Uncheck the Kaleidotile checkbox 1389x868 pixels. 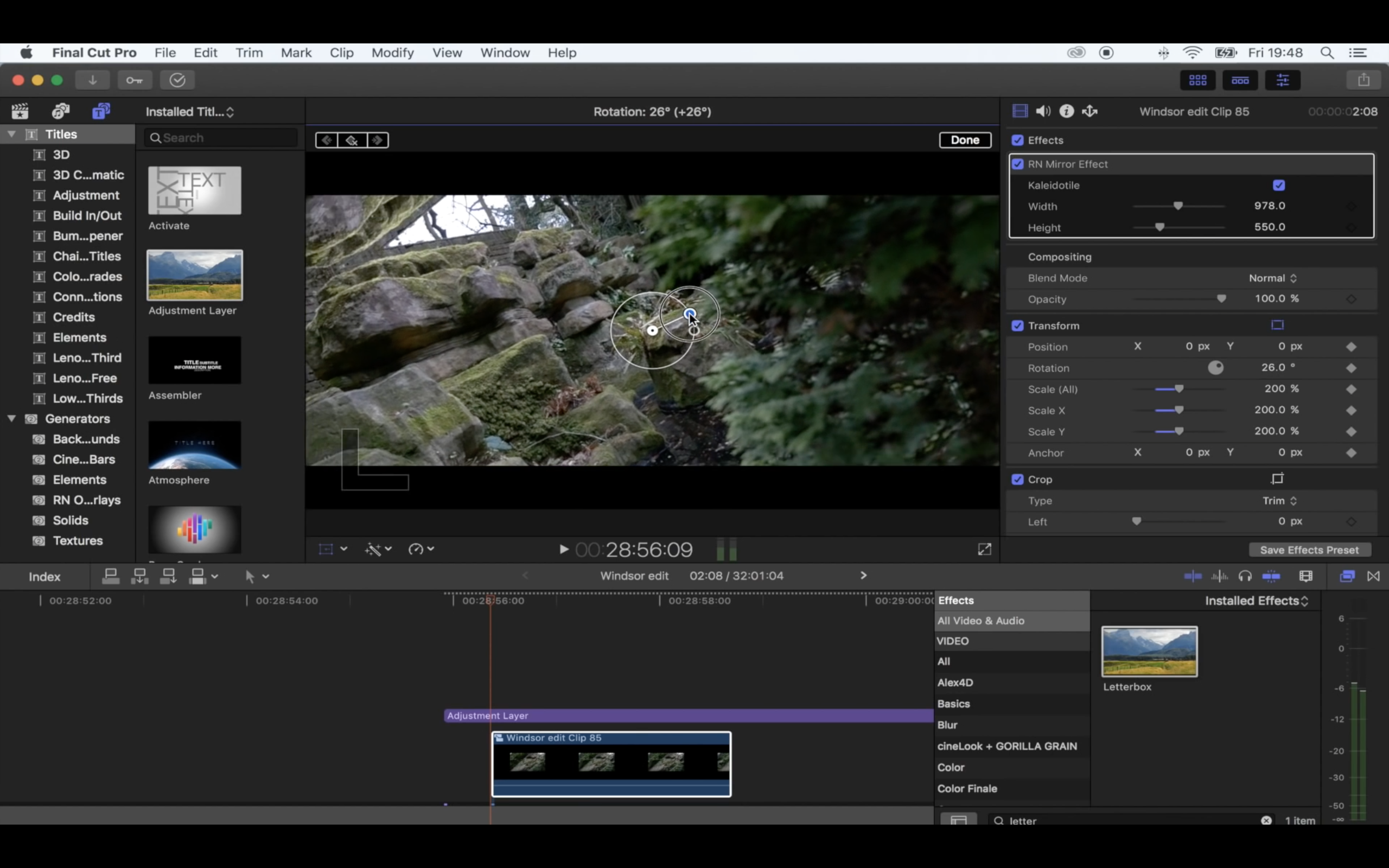(x=1278, y=186)
